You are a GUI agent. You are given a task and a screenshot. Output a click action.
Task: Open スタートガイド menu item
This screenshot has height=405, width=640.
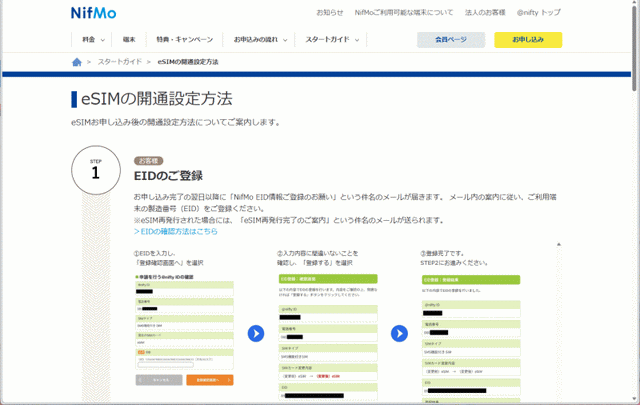(327, 40)
